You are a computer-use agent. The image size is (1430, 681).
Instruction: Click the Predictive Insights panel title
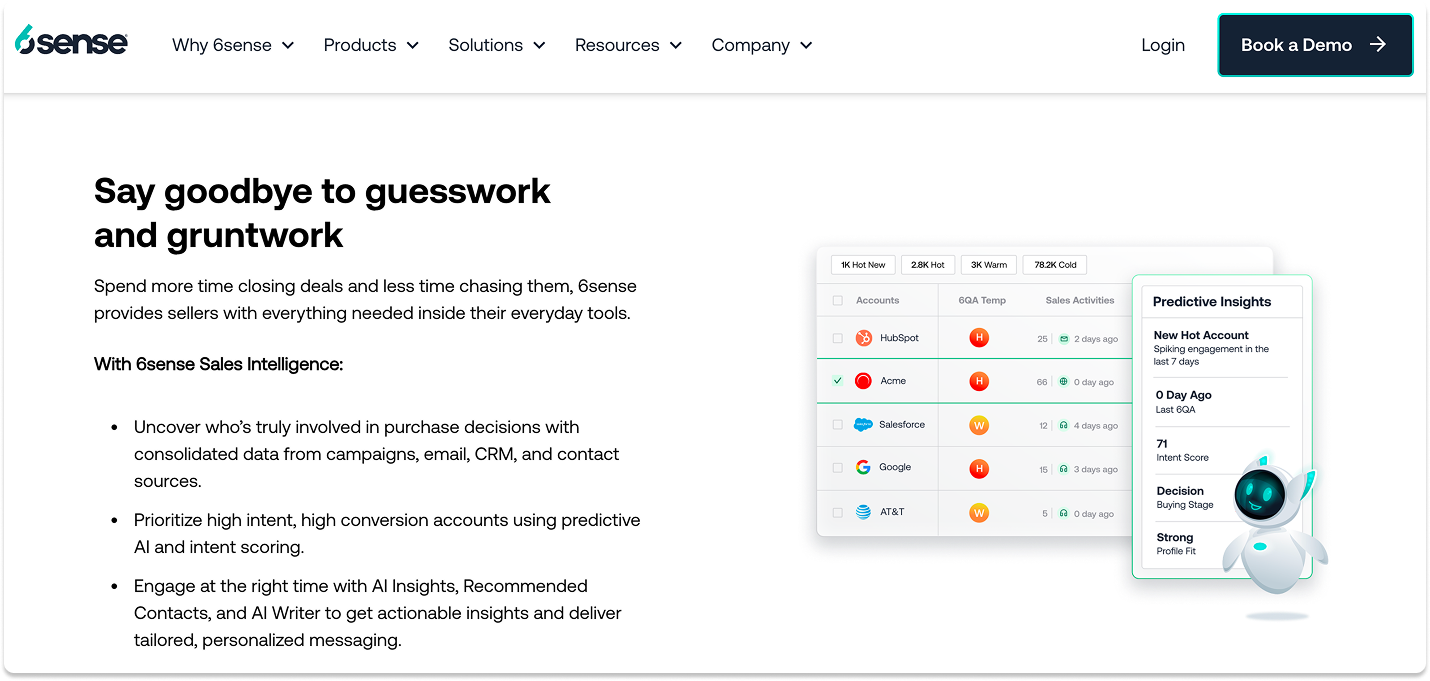tap(1212, 302)
